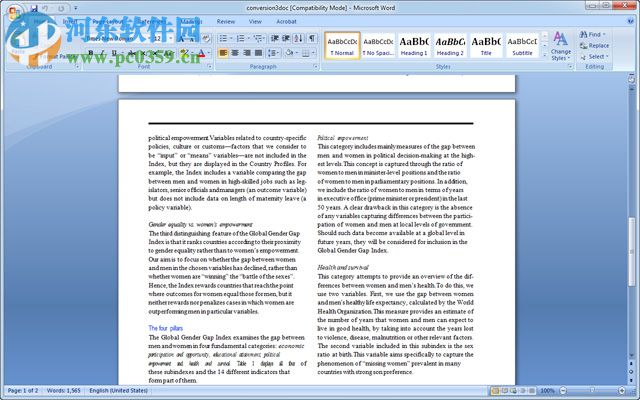Click the 100% zoom level button
Screen dimensions: 640x400
[x=547, y=391]
